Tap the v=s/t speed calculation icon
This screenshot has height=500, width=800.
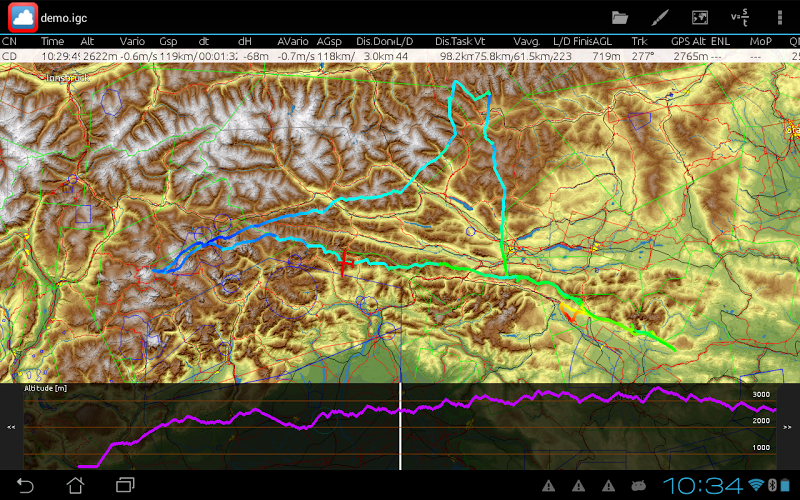[739, 17]
